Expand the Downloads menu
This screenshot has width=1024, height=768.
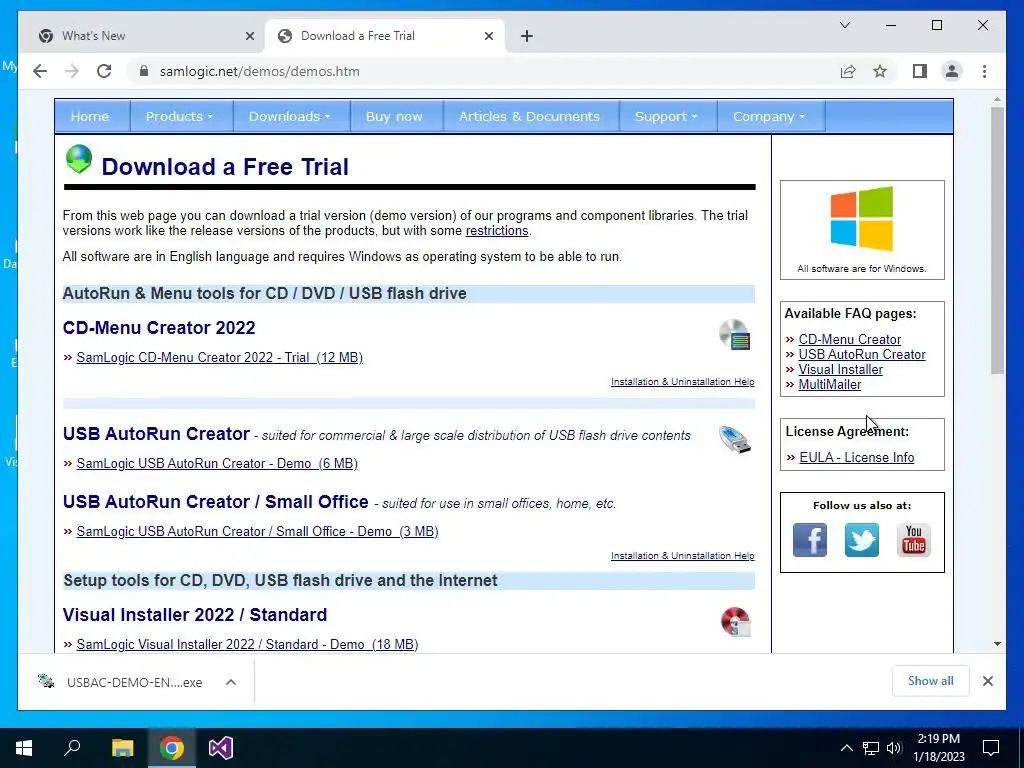tap(289, 116)
